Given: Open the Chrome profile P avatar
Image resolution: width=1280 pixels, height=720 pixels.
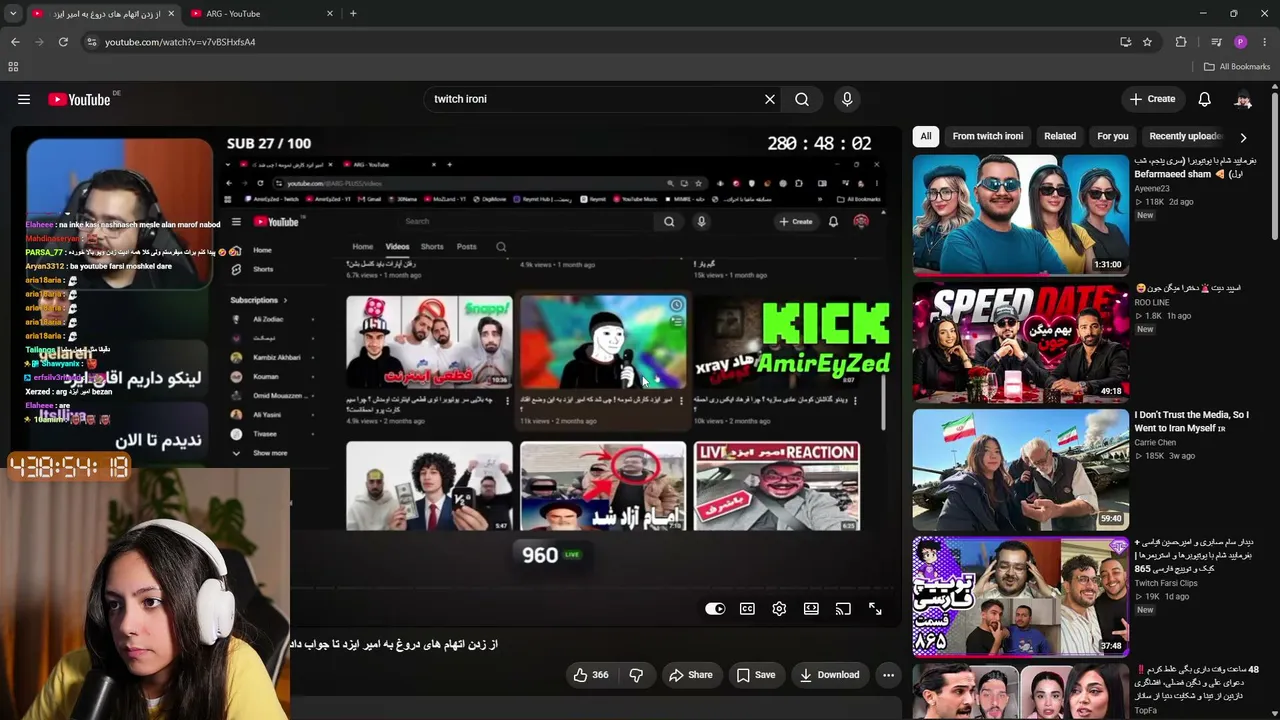Looking at the screenshot, I should (x=1240, y=42).
